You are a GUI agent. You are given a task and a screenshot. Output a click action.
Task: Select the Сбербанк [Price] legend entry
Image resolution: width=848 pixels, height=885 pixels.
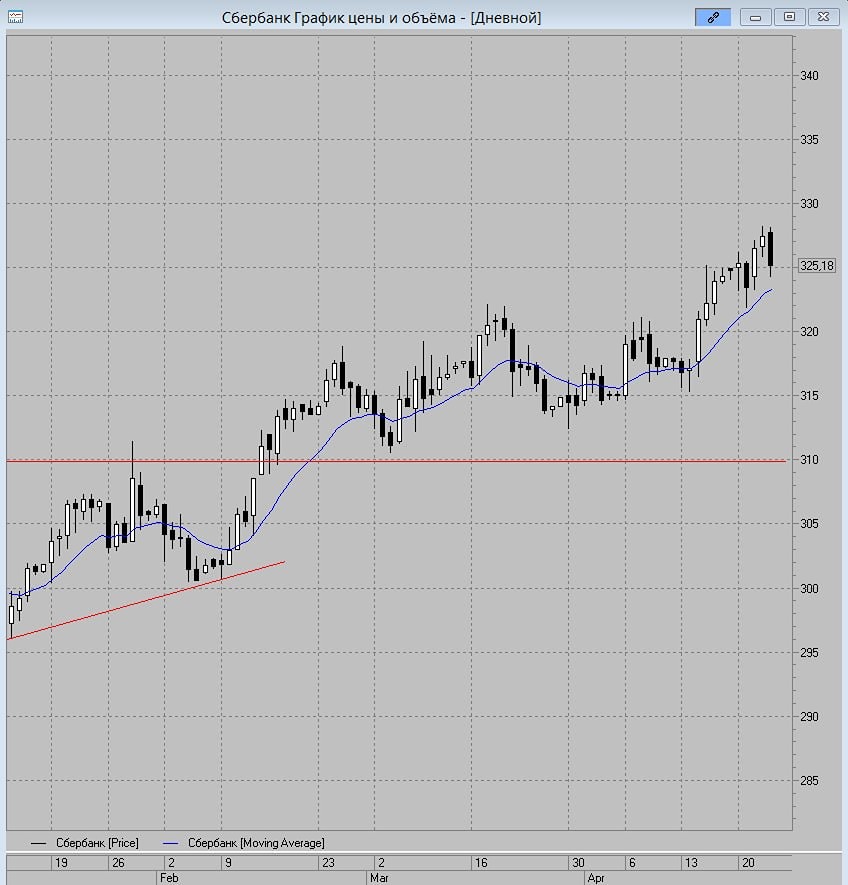(85, 843)
